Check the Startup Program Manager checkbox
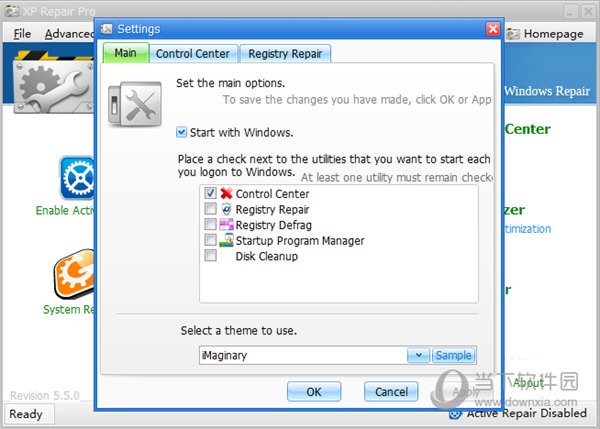 [x=210, y=240]
